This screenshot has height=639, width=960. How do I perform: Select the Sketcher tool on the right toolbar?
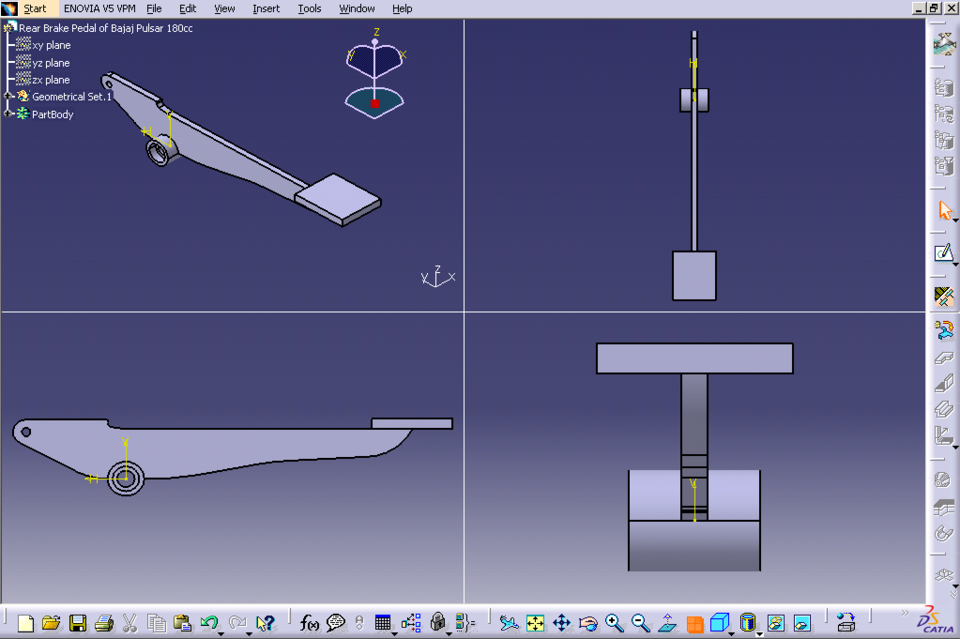click(945, 252)
